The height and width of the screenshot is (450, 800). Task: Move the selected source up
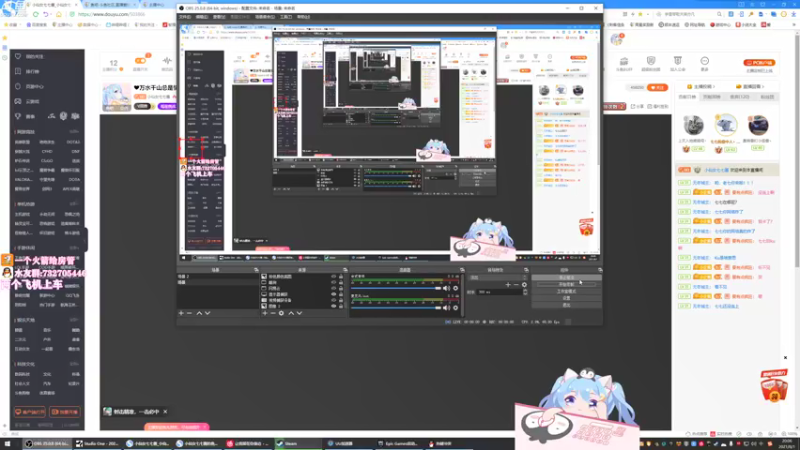pos(291,313)
